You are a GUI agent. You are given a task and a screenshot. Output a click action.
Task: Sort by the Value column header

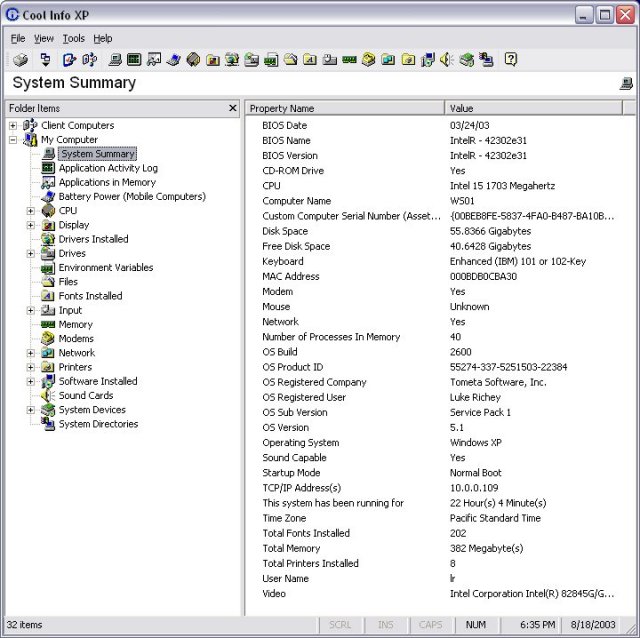[533, 108]
